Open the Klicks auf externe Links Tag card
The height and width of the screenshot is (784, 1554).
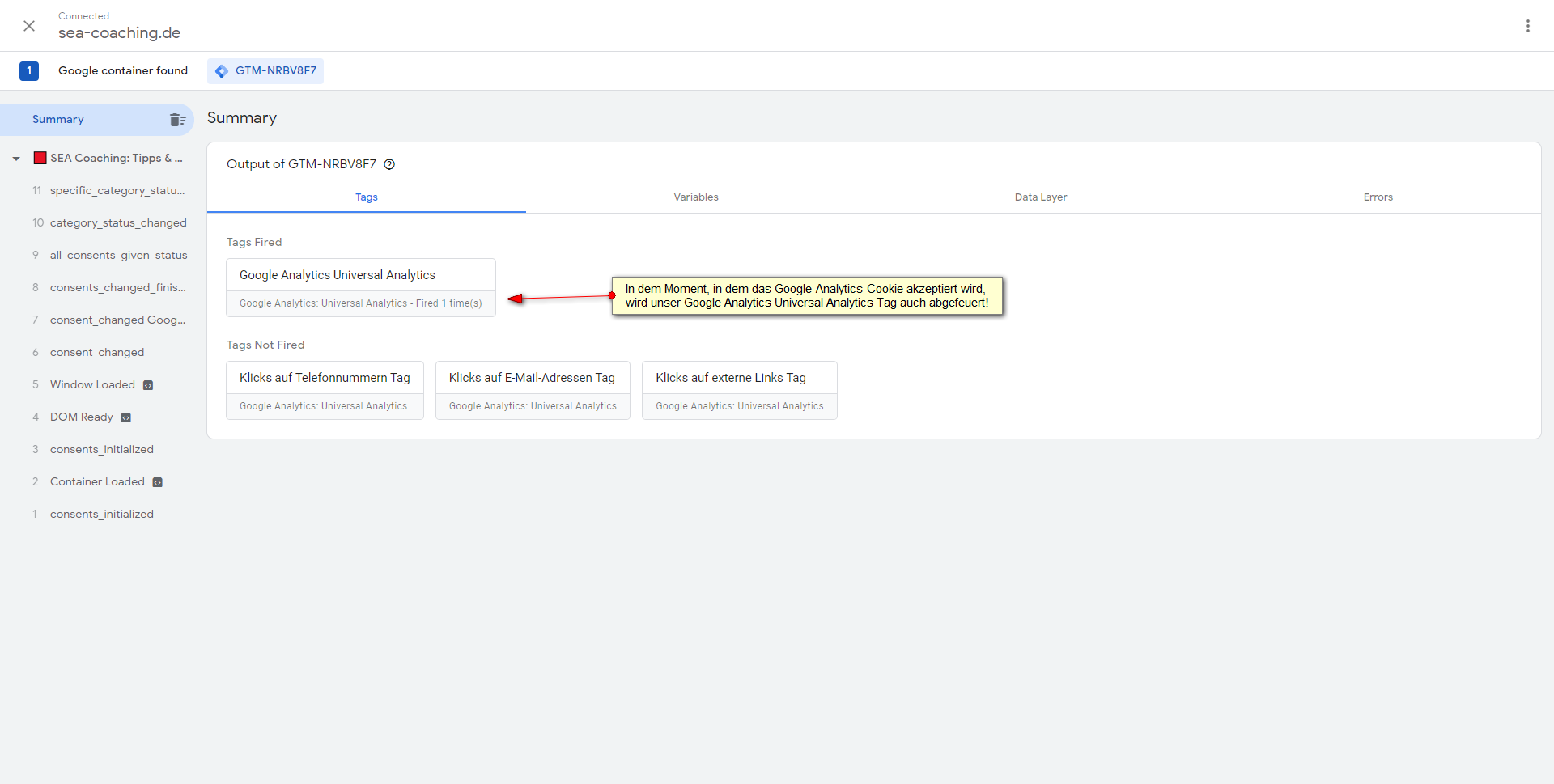740,391
